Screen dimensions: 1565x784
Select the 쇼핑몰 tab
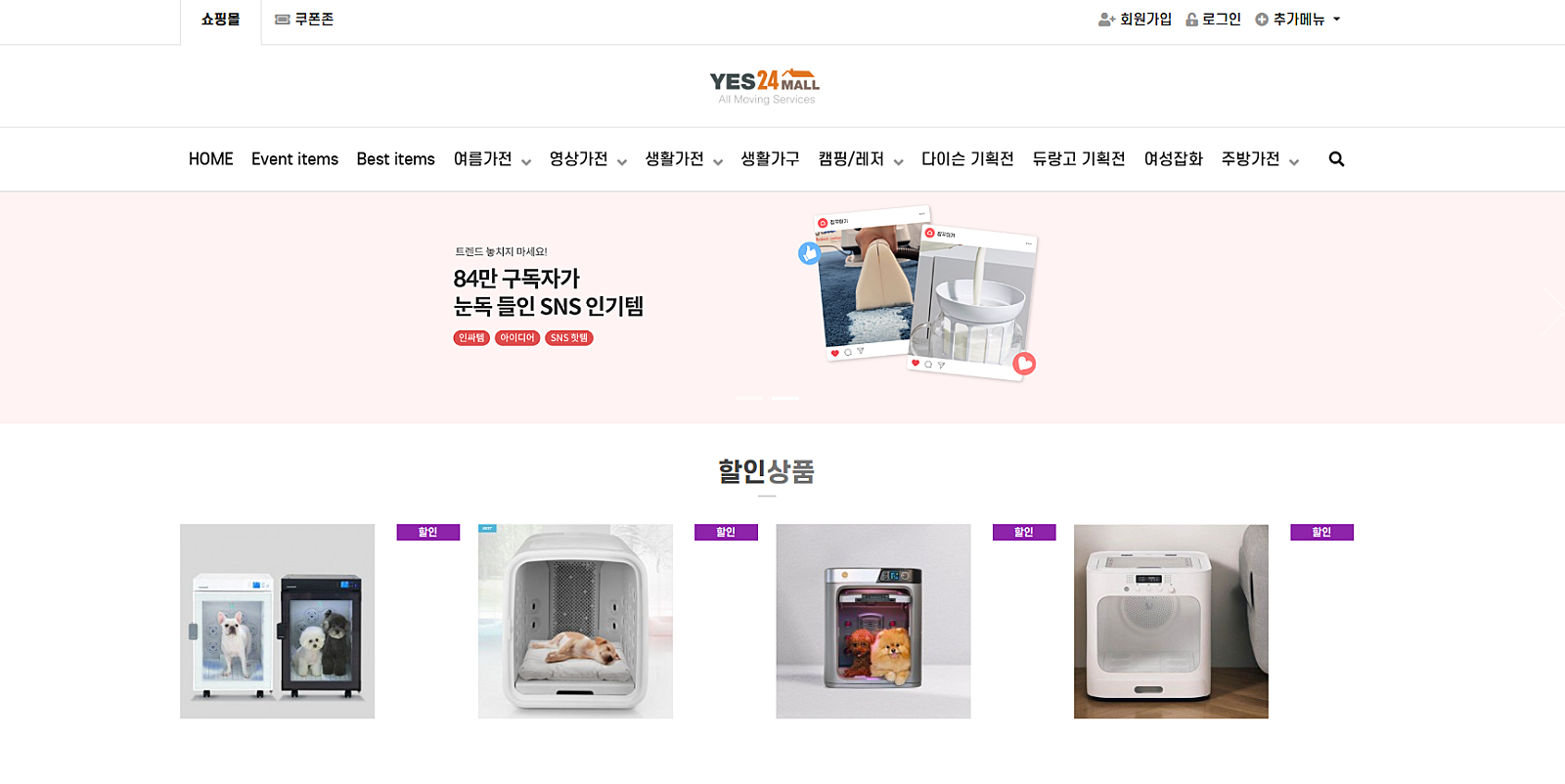(220, 20)
